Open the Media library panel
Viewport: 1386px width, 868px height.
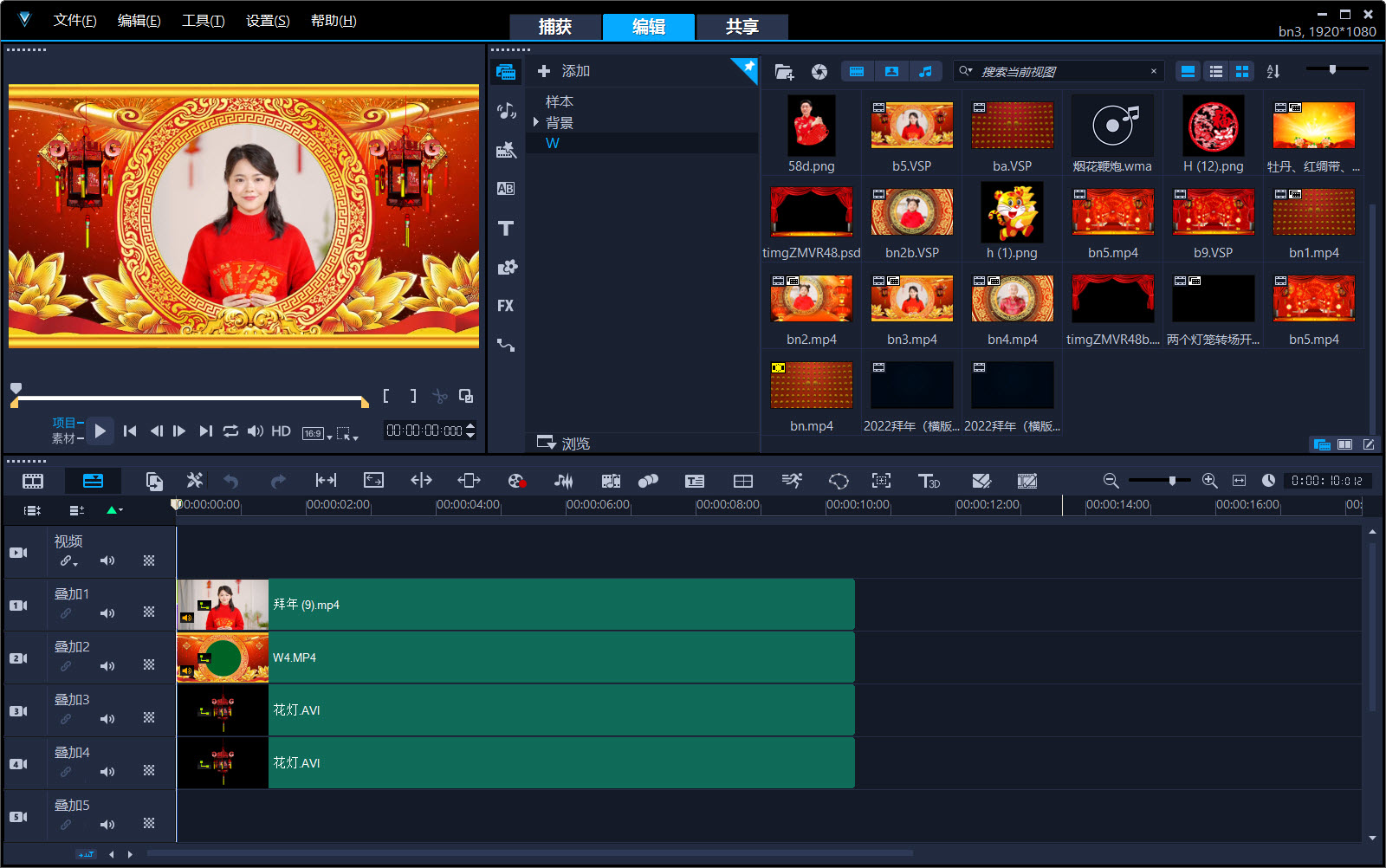(506, 72)
